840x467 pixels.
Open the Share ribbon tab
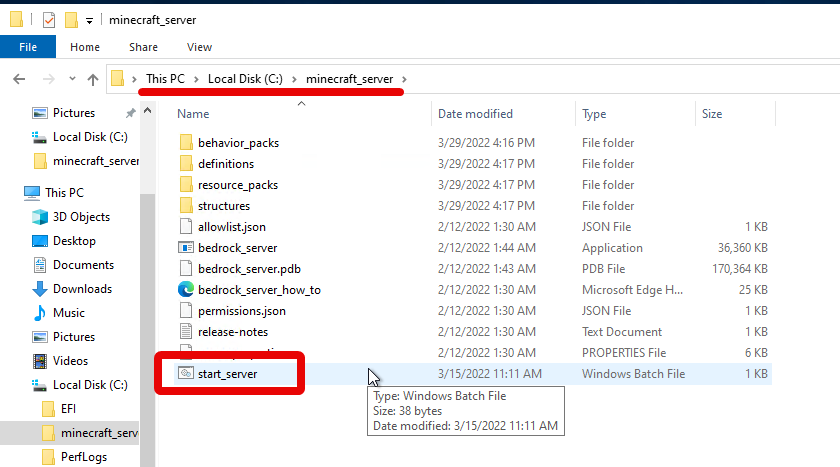click(143, 47)
